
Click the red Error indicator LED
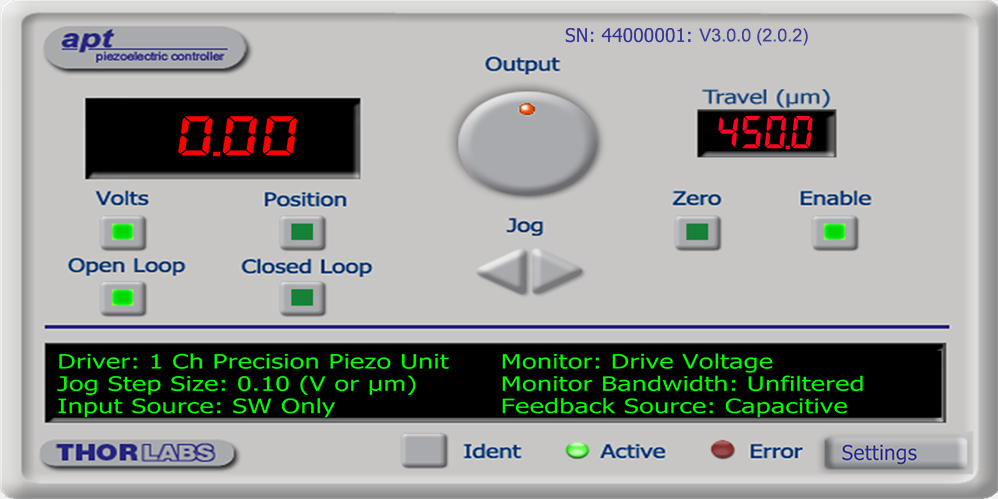point(722,451)
